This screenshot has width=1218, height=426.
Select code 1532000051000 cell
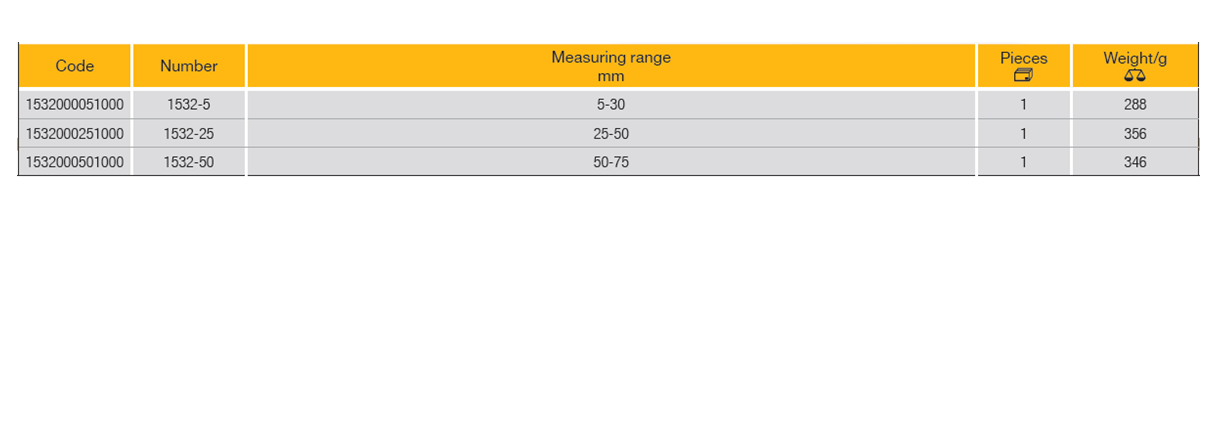pyautogui.click(x=75, y=104)
